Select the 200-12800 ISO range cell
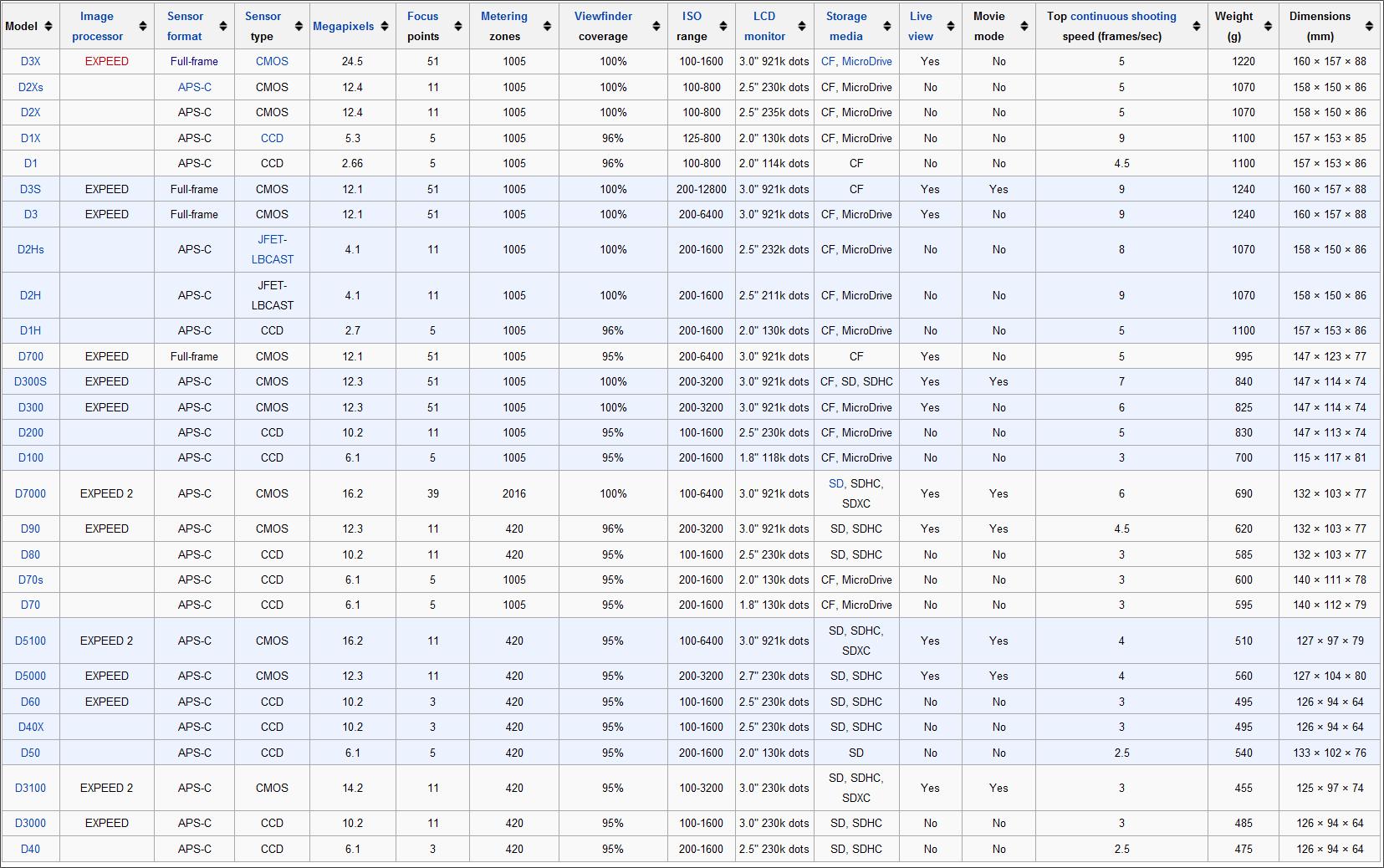Image resolution: width=1384 pixels, height=868 pixels. point(702,189)
